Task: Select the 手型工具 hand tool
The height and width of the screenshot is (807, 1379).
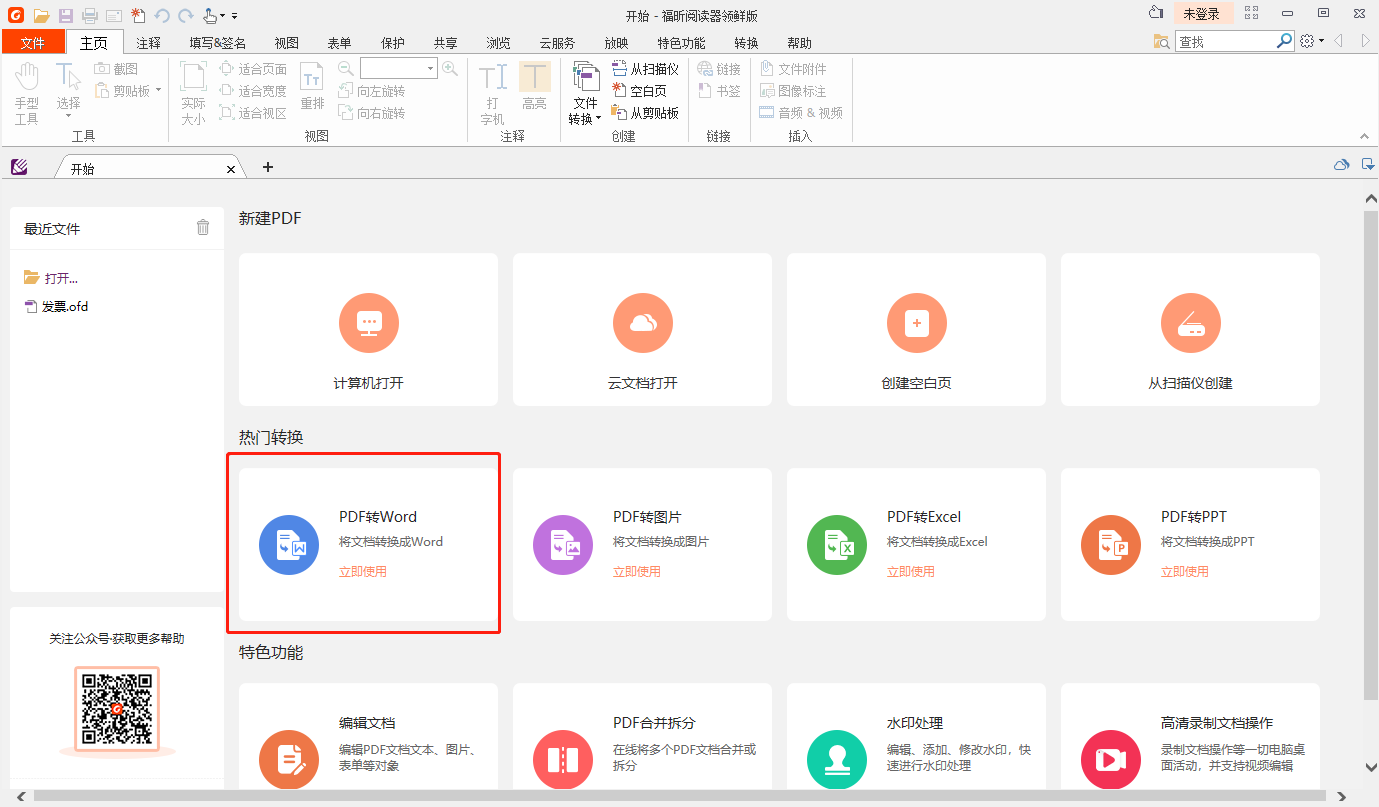Action: [27, 93]
